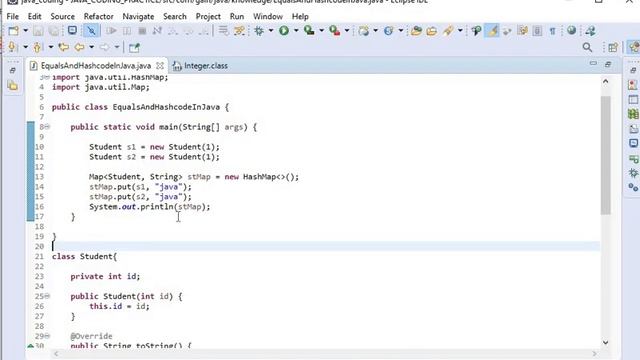
Task: Expand the Search flashlight dropdown arrow
Action: pyautogui.click(x=460, y=31)
